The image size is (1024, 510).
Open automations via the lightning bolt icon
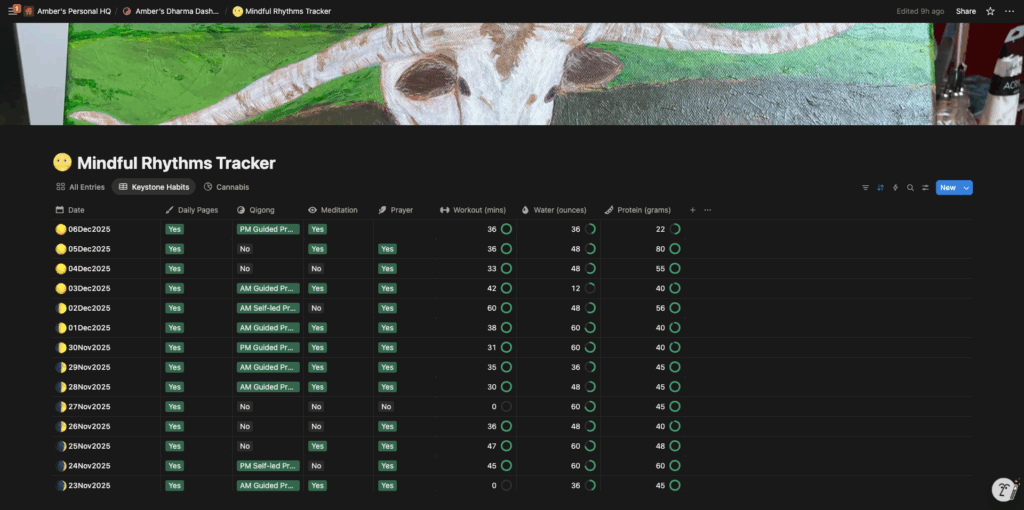895,187
